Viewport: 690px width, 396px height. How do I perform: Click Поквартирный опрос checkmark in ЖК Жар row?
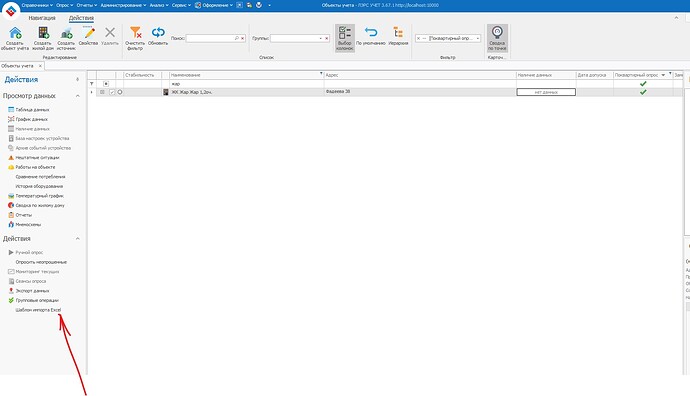(x=643, y=92)
